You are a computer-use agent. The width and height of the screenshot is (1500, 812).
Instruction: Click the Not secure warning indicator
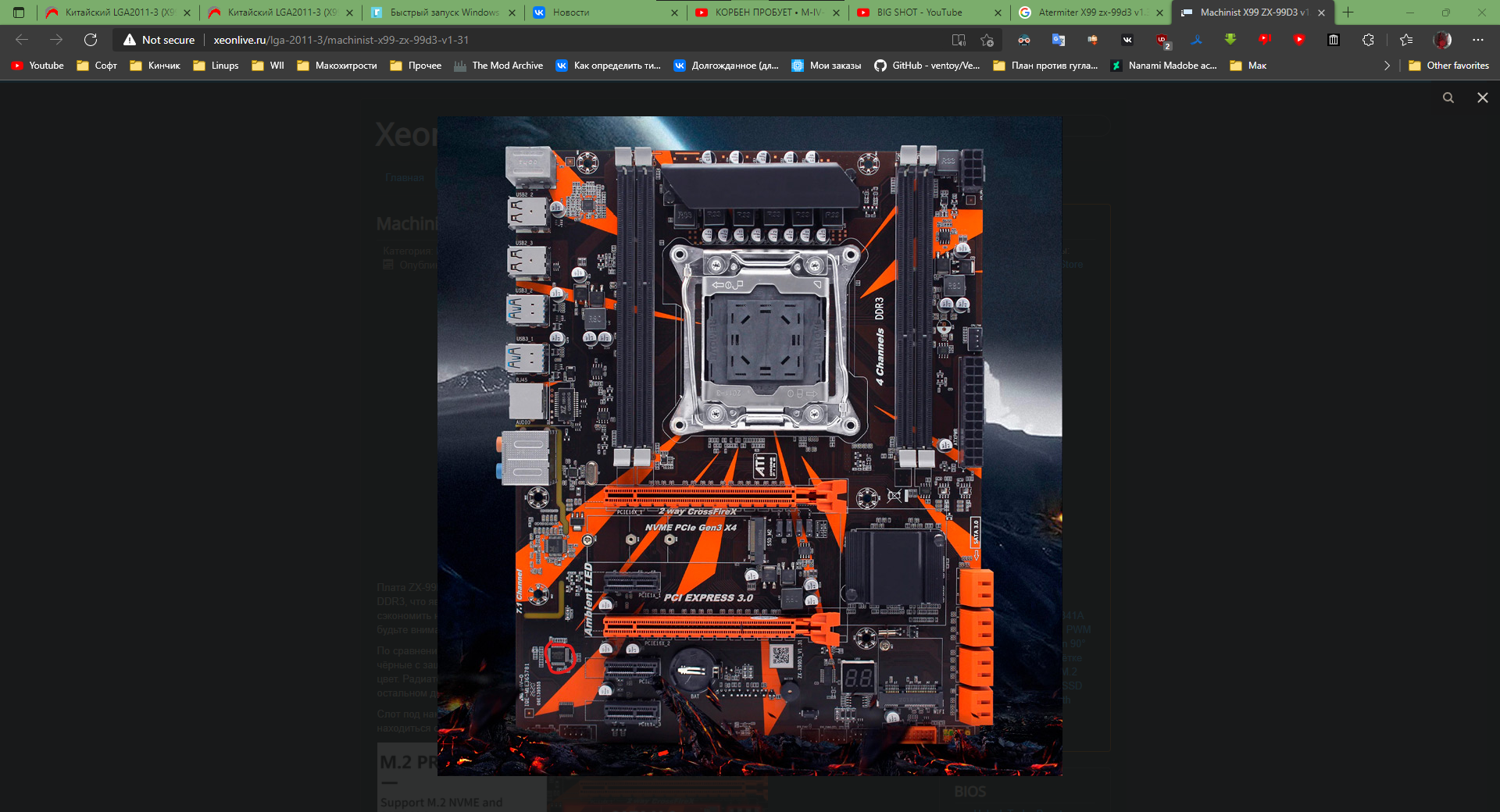(x=159, y=40)
